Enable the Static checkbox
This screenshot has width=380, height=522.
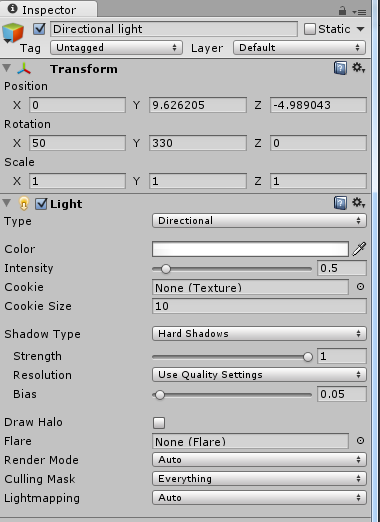309,29
